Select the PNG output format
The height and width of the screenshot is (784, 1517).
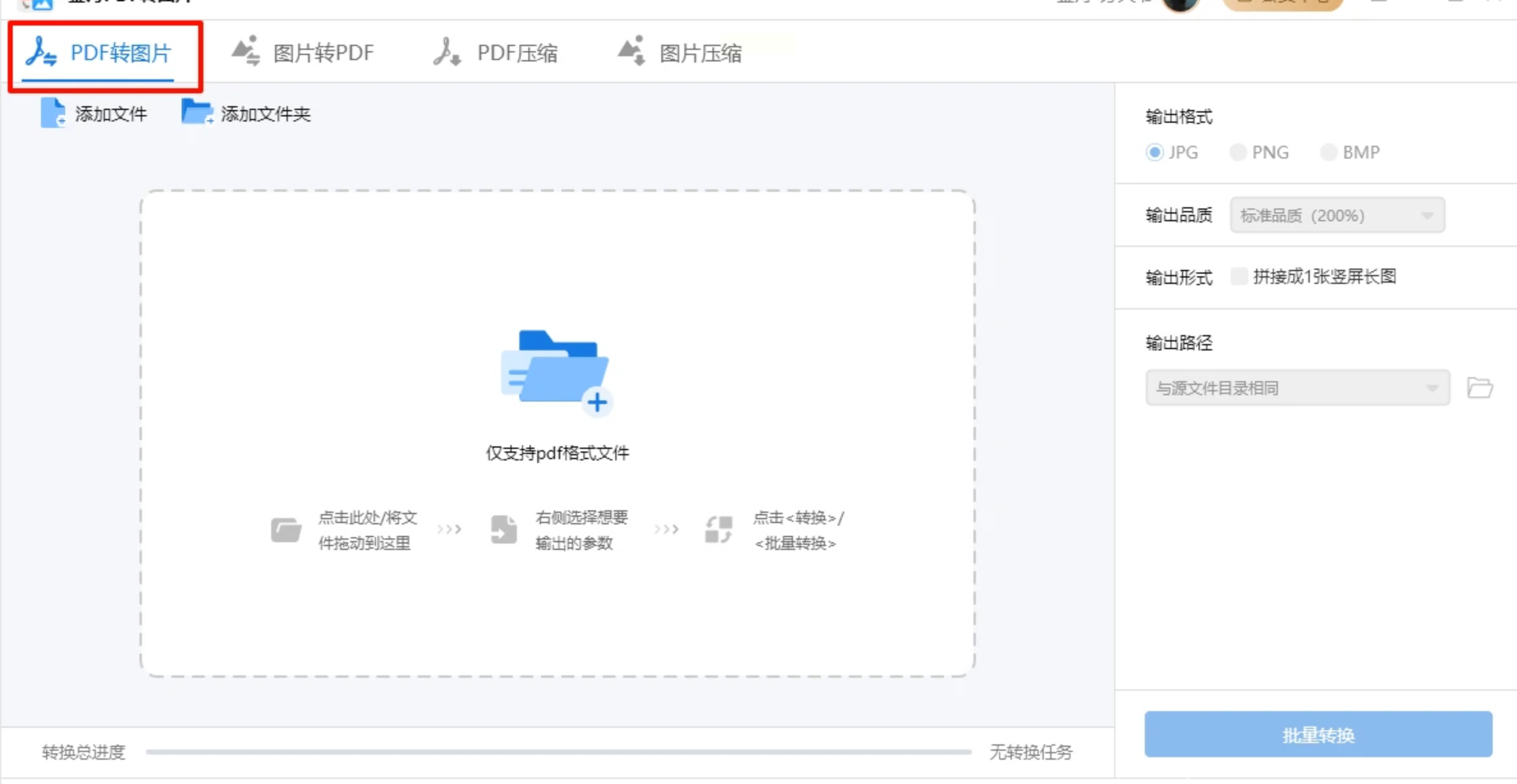click(x=1238, y=152)
